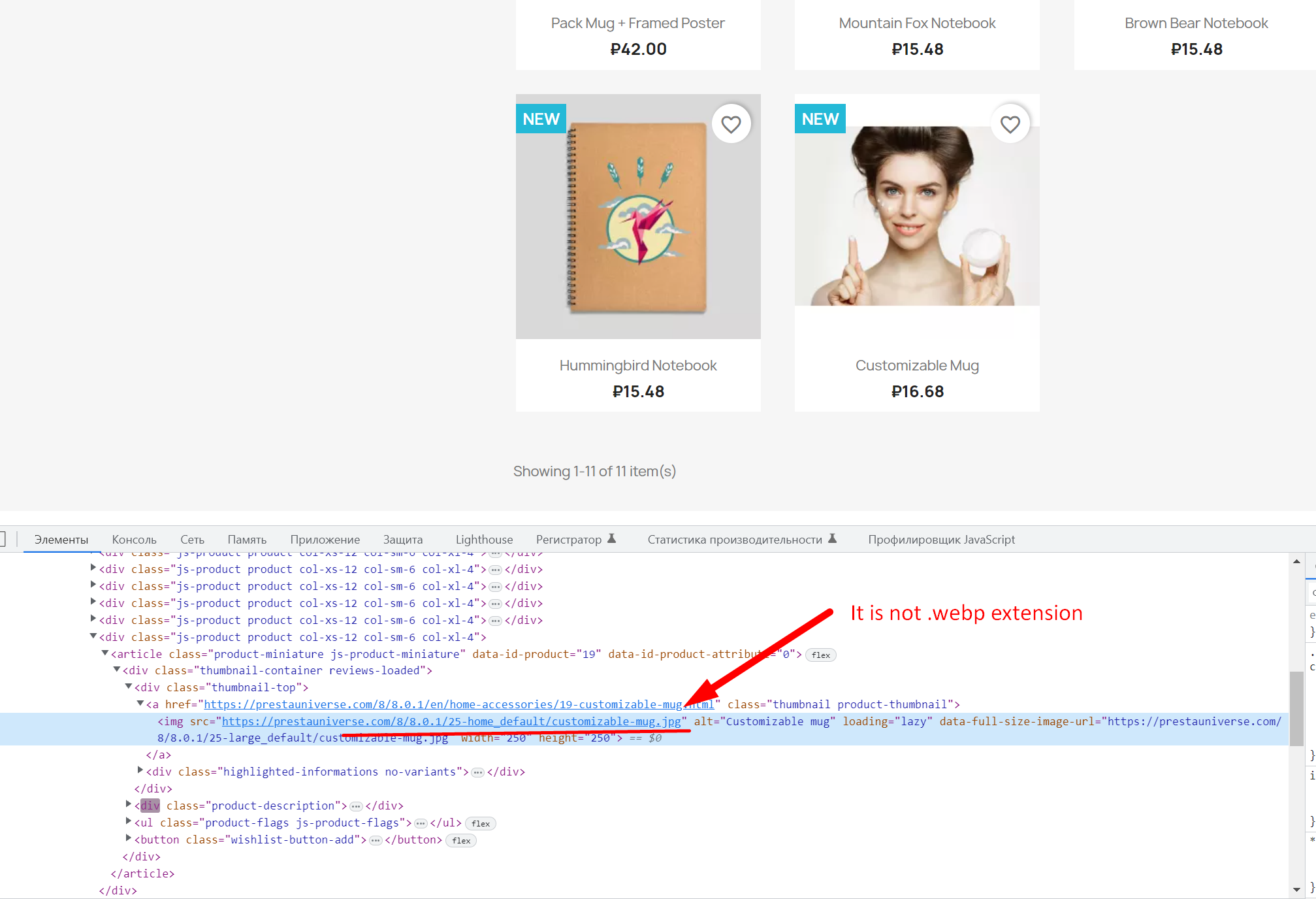1316x899 pixels.
Task: Switch to the Консоль tab
Action: (134, 539)
